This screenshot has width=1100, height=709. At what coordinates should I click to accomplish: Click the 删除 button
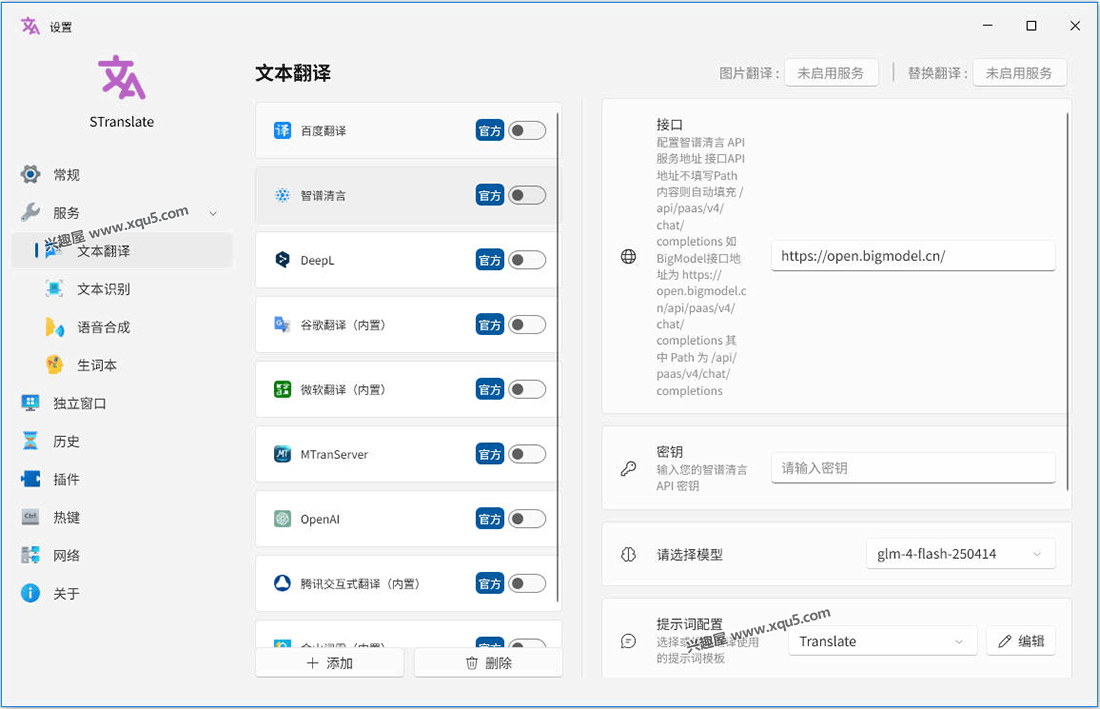tap(488, 663)
